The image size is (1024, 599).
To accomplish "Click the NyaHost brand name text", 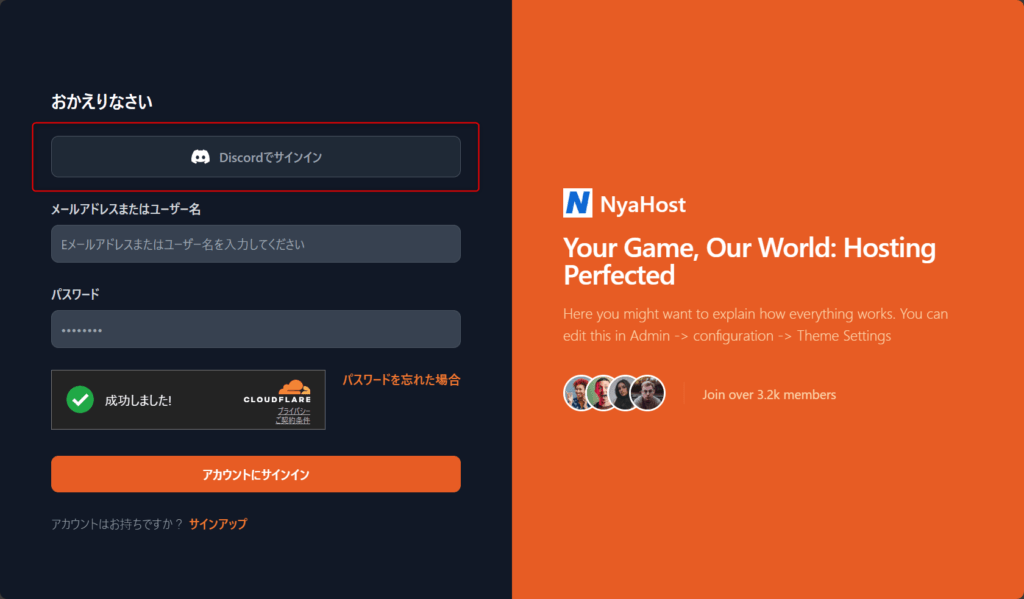I will (x=643, y=205).
